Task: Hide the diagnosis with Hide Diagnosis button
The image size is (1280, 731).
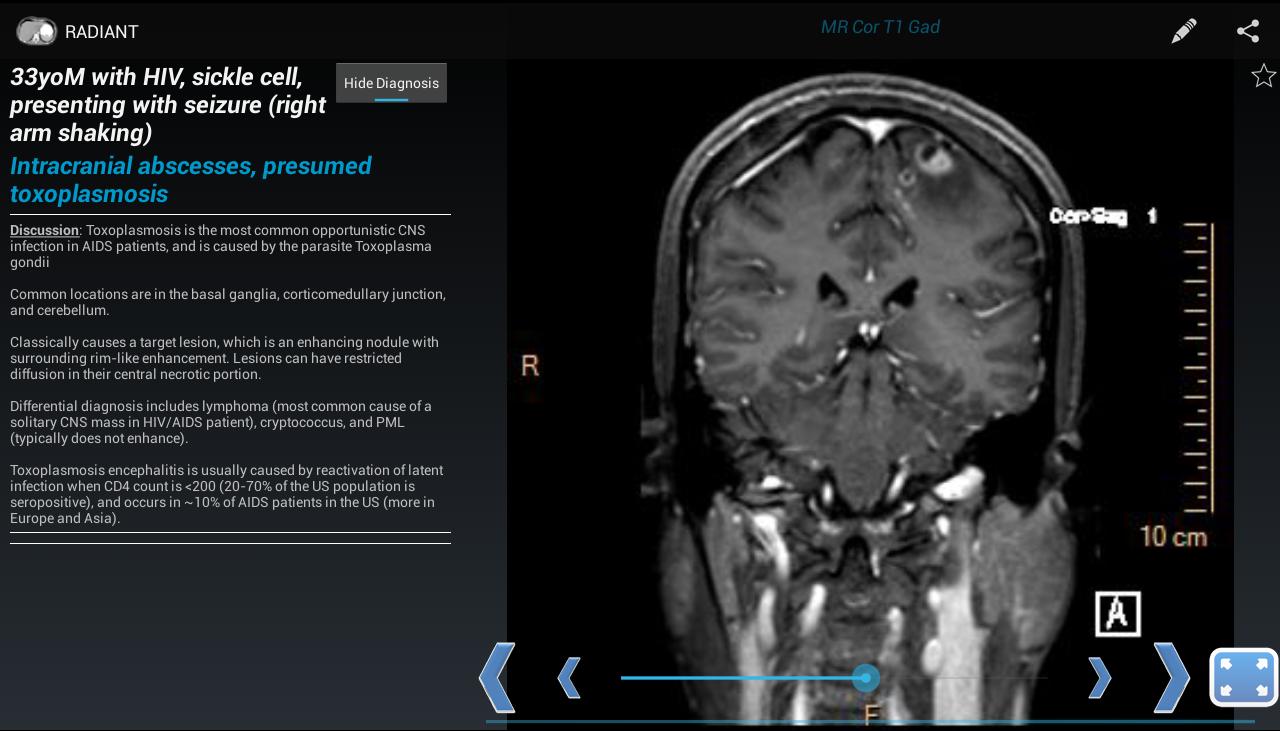Action: click(391, 83)
